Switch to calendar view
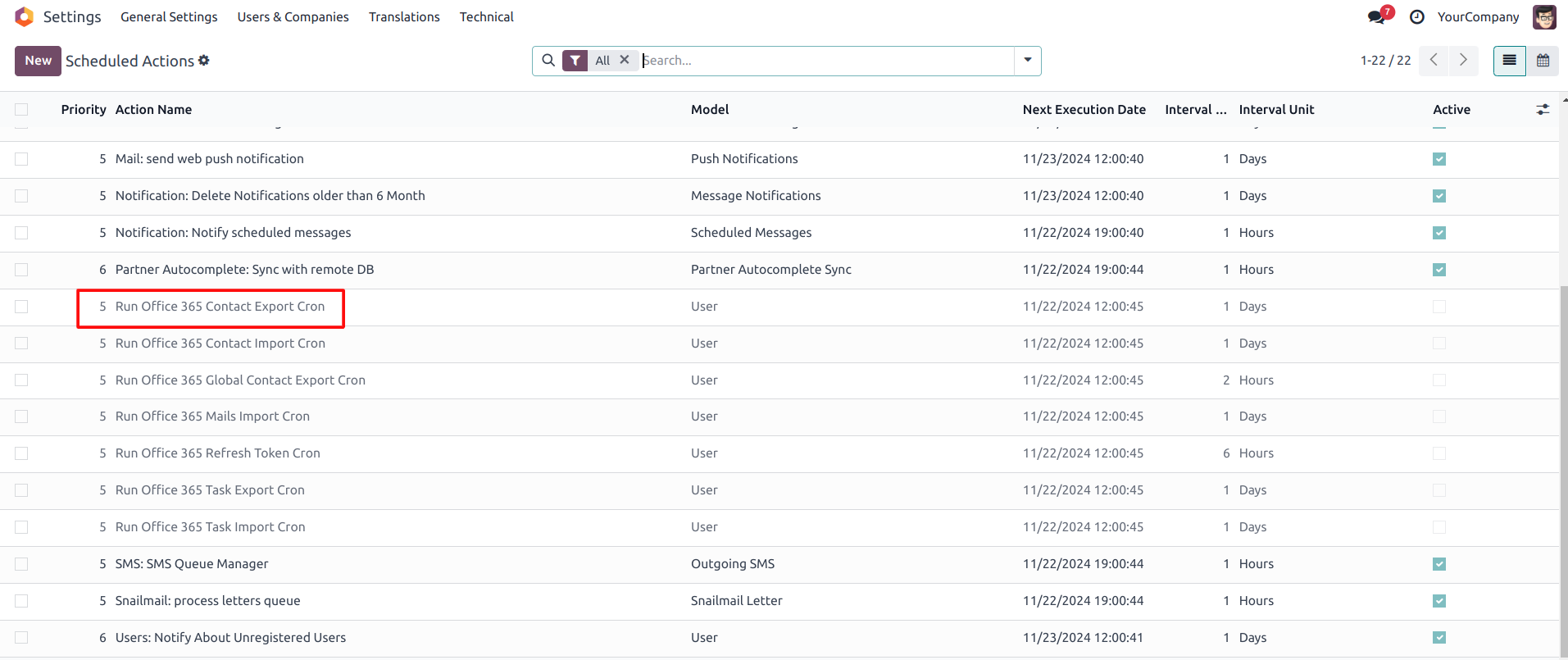Image resolution: width=1568 pixels, height=660 pixels. (1543, 61)
